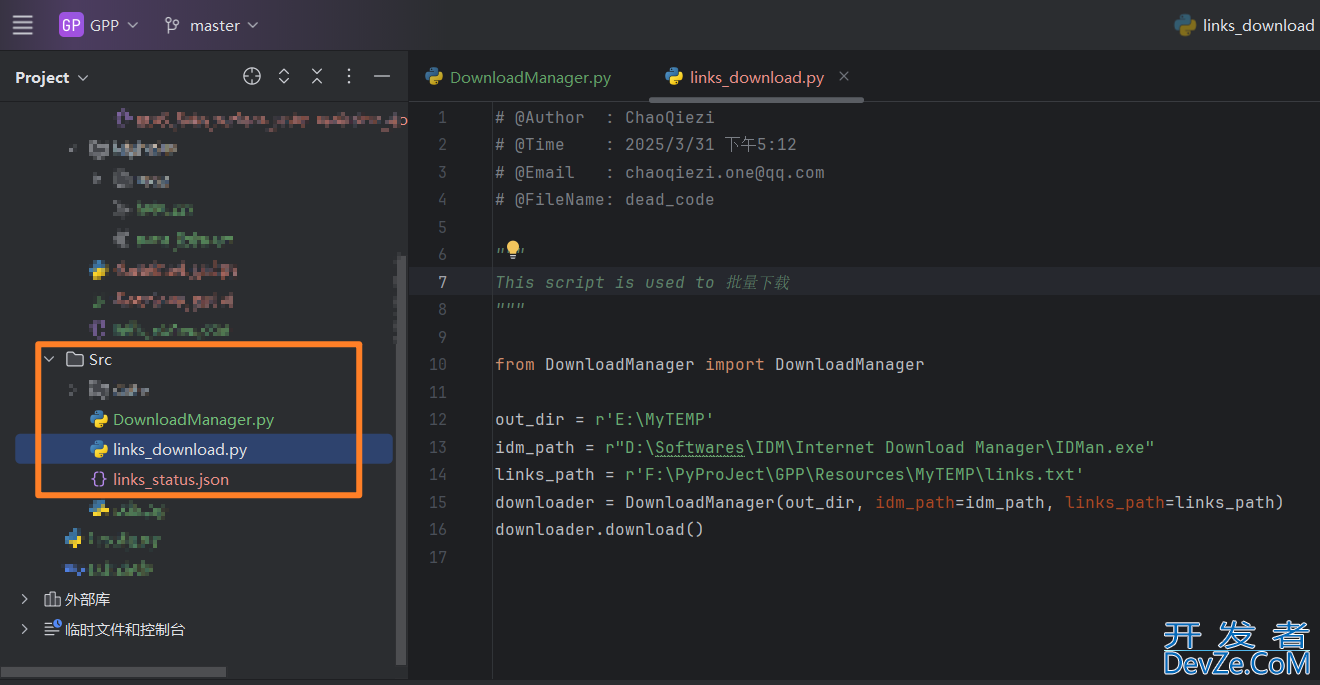Select links_download.py in the project tree
1320x685 pixels.
pos(180,450)
